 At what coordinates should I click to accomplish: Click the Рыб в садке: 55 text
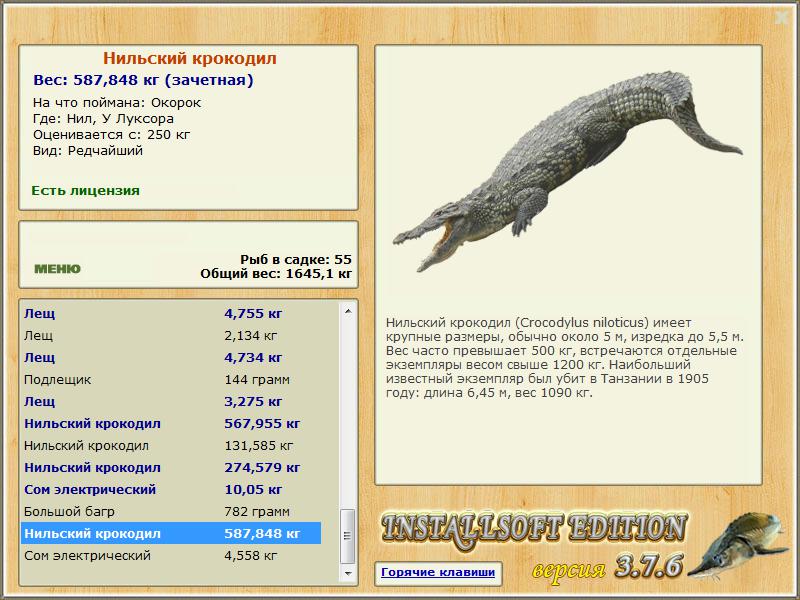point(296,259)
